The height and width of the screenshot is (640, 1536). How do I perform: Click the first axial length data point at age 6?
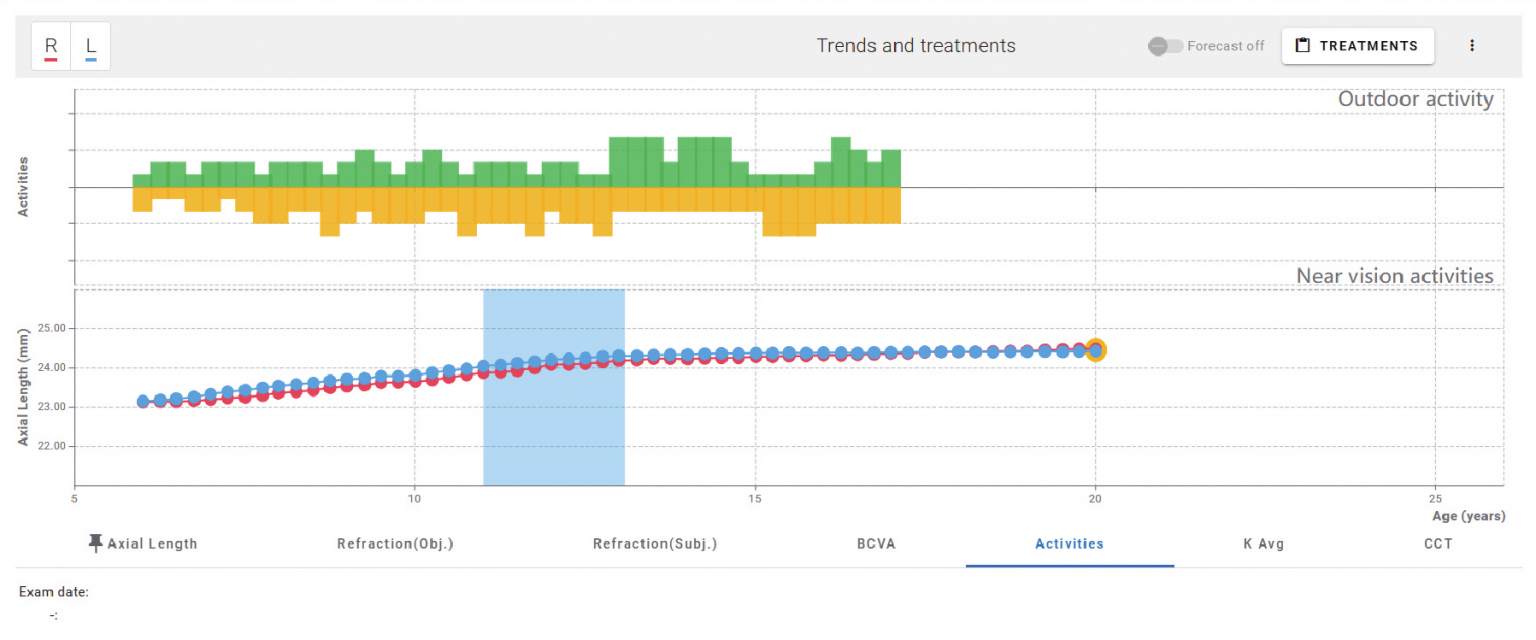coord(143,401)
